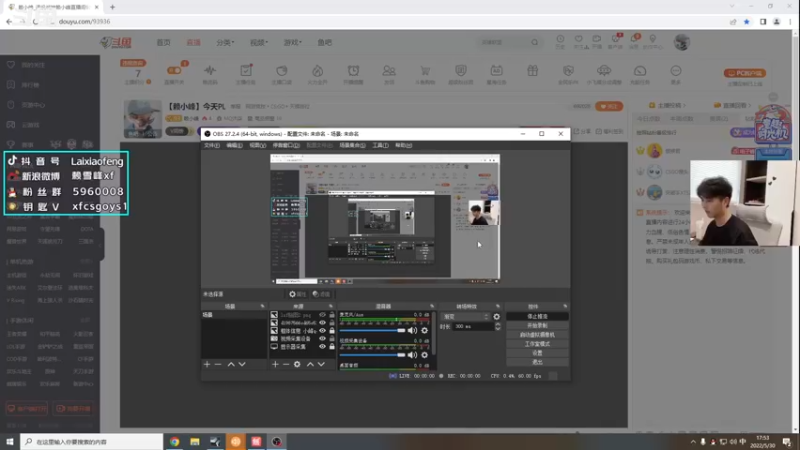The height and width of the screenshot is (450, 800).
Task: Open source properties gear in Sources toolbar
Action: (297, 364)
